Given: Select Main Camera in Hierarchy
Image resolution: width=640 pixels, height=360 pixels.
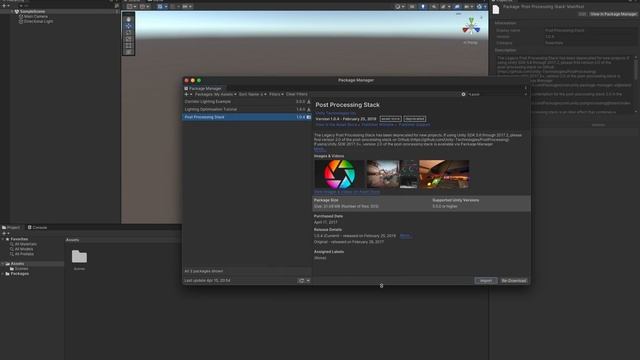Looking at the screenshot, I should 33,16.
